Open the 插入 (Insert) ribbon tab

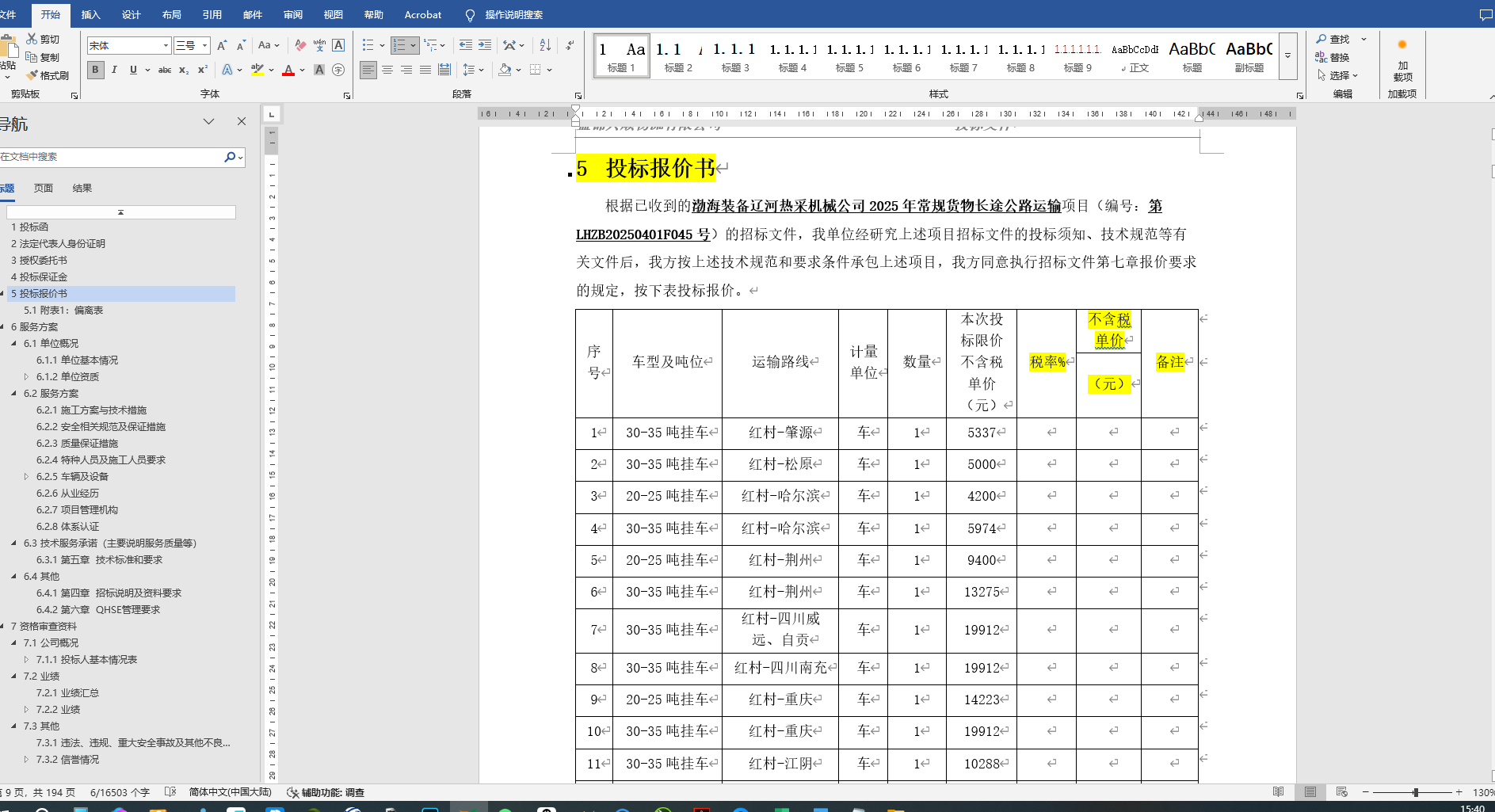click(x=91, y=14)
